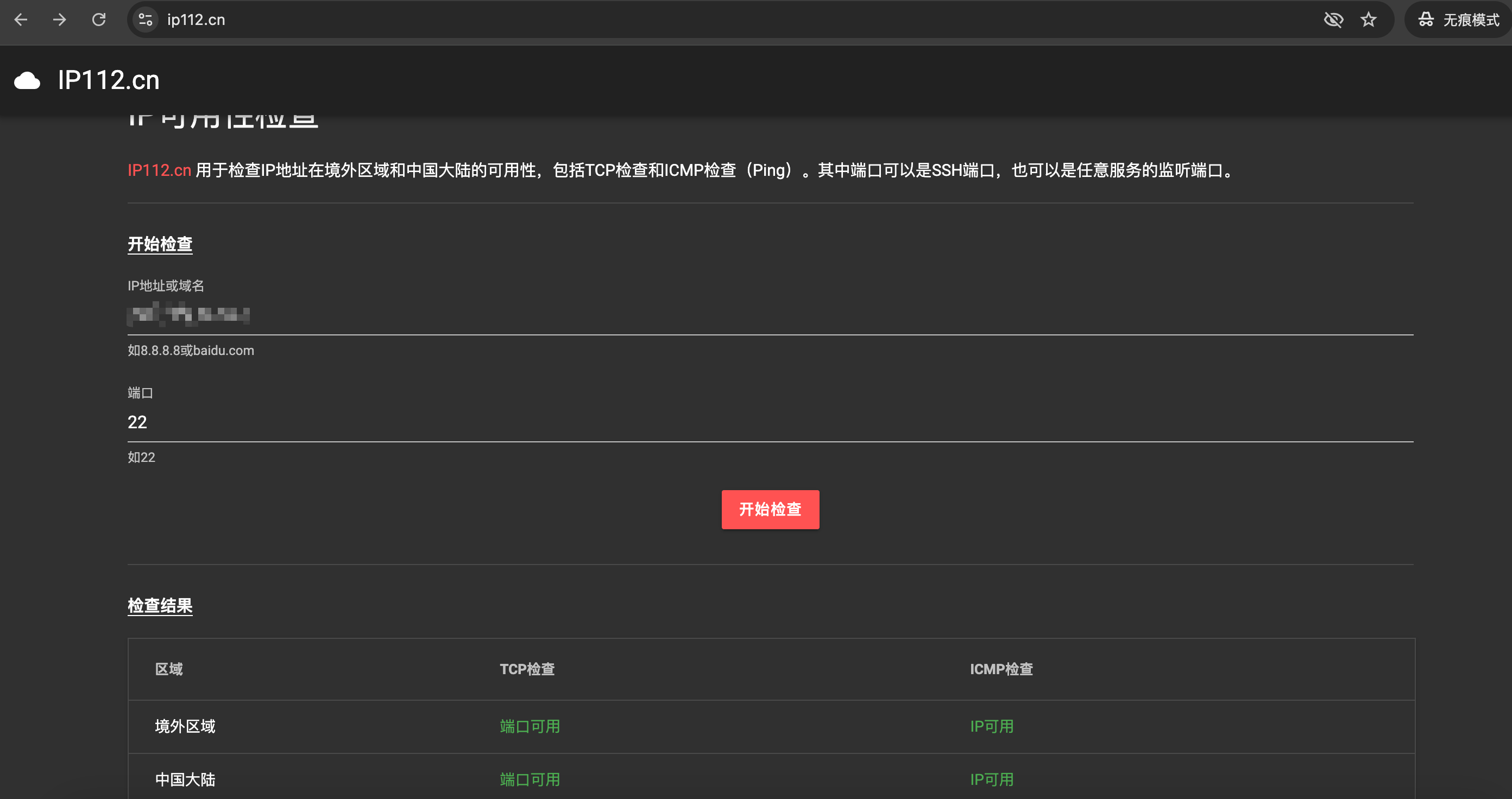This screenshot has height=799, width=1512.
Task: Click 端口可用 result for 境外区域
Action: 530,726
